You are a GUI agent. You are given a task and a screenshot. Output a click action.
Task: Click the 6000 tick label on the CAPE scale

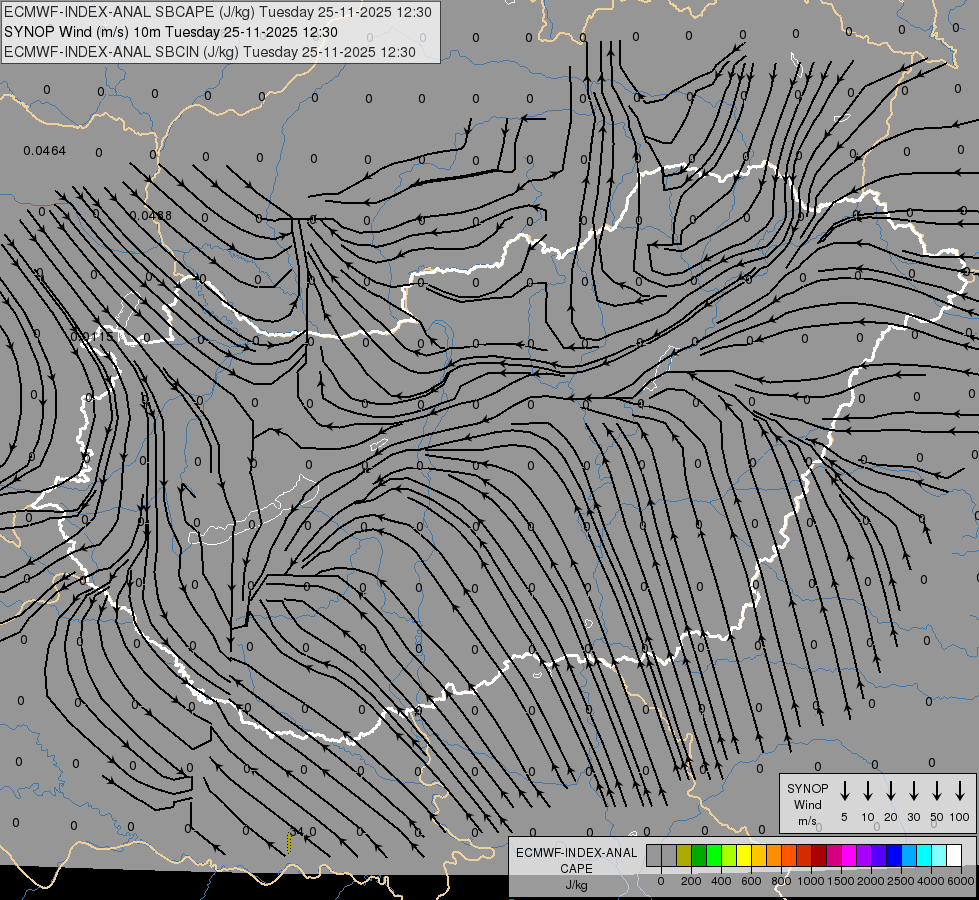click(x=961, y=881)
